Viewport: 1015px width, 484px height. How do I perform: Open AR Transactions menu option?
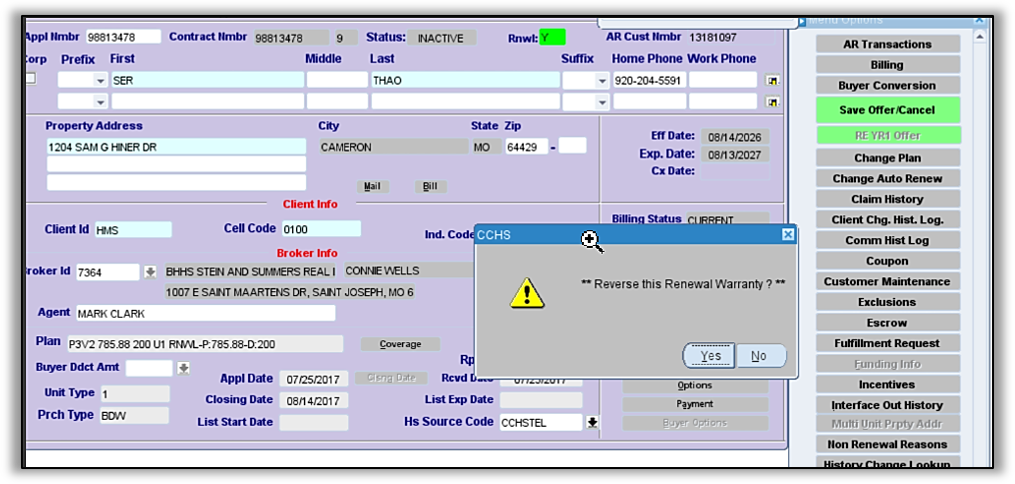887,44
